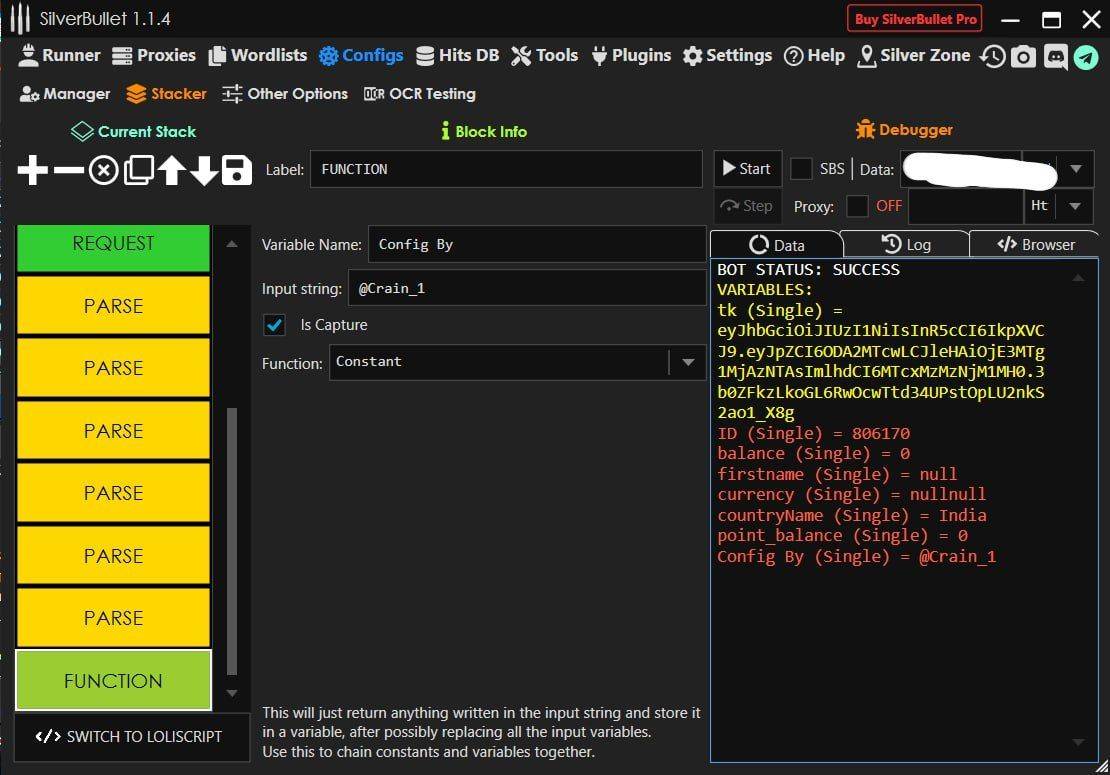Viewport: 1110px width, 775px height.
Task: Save the config with the floppy disk icon
Action: point(237,171)
